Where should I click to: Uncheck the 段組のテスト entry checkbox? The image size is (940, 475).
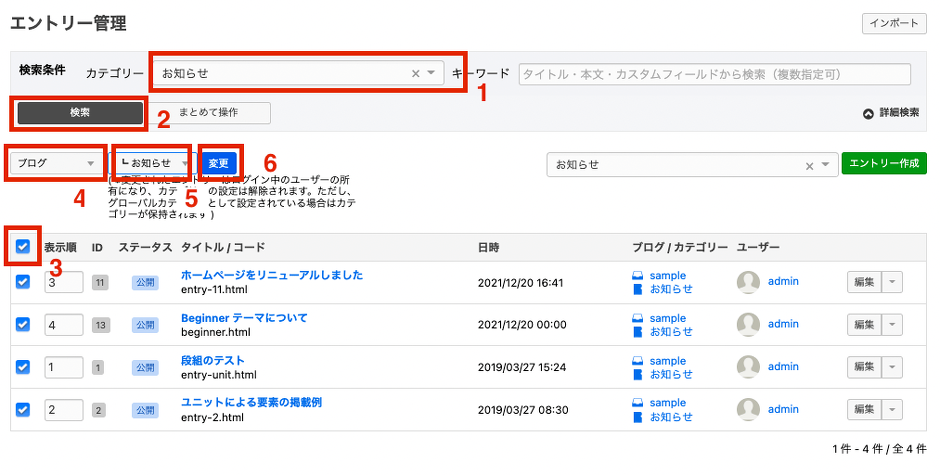tap(23, 367)
